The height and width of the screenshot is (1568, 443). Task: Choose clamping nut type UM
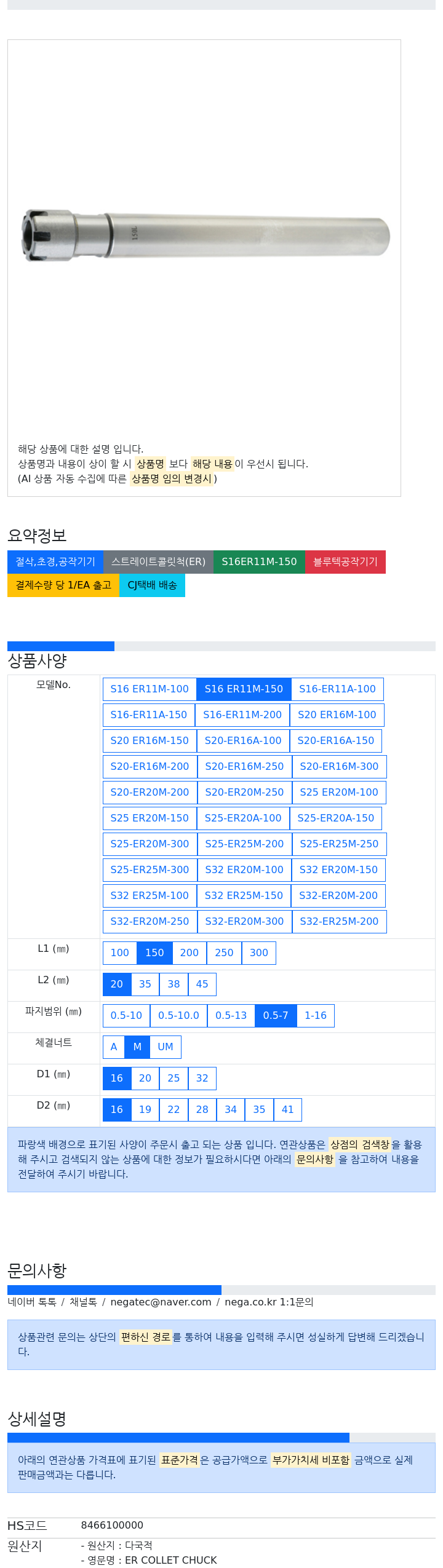[x=166, y=1047]
